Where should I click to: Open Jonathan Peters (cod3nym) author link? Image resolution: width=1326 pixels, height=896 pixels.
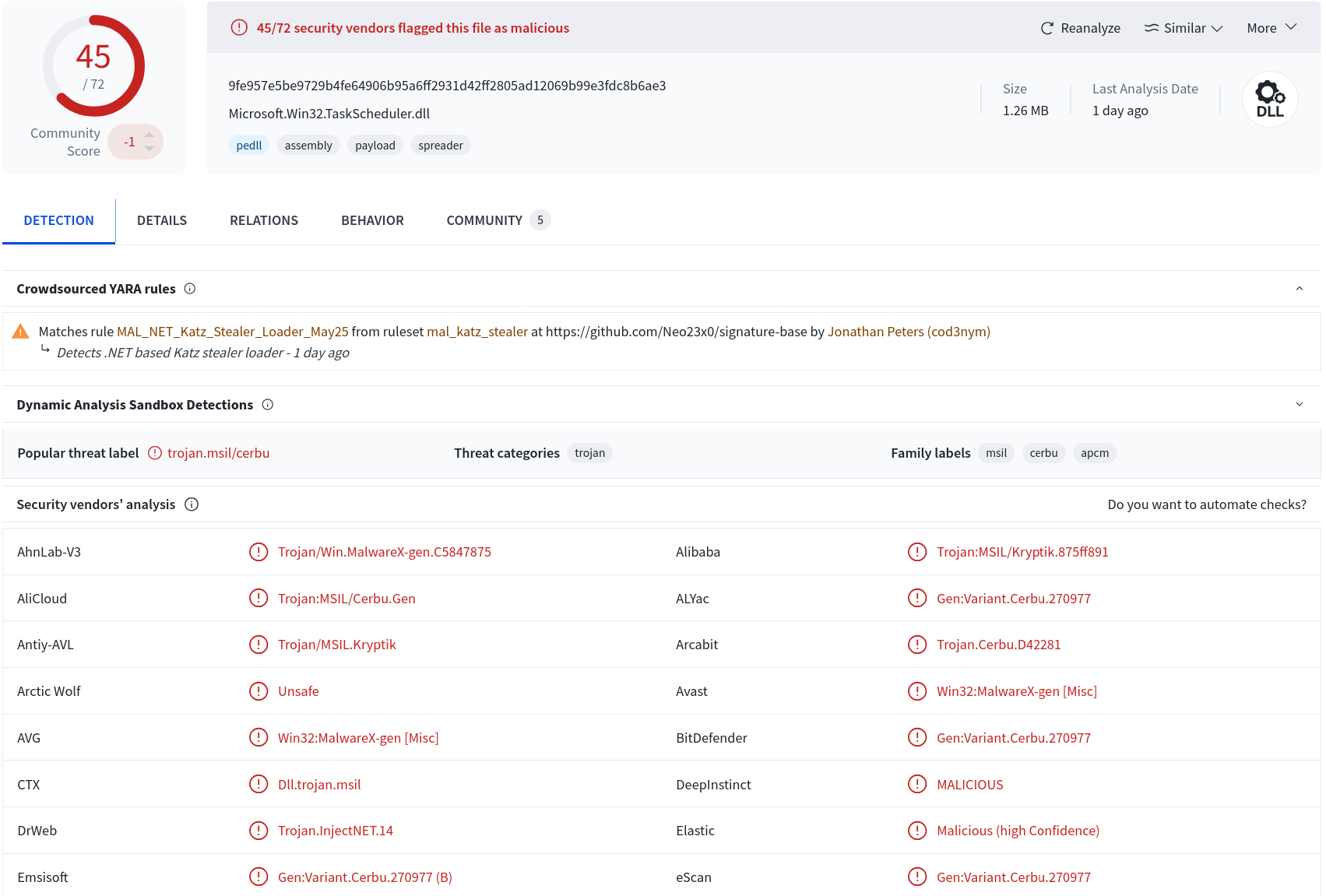[909, 332]
